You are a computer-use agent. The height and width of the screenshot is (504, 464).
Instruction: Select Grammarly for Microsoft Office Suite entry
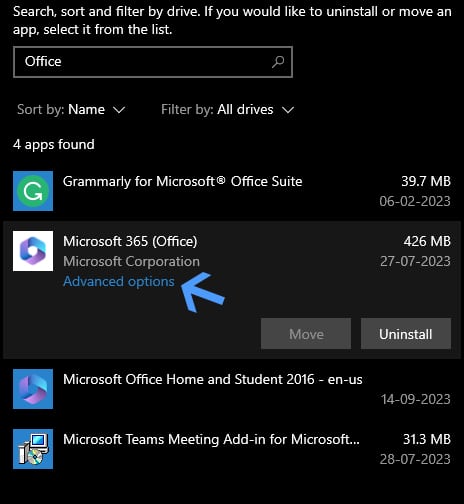pyautogui.click(x=232, y=191)
